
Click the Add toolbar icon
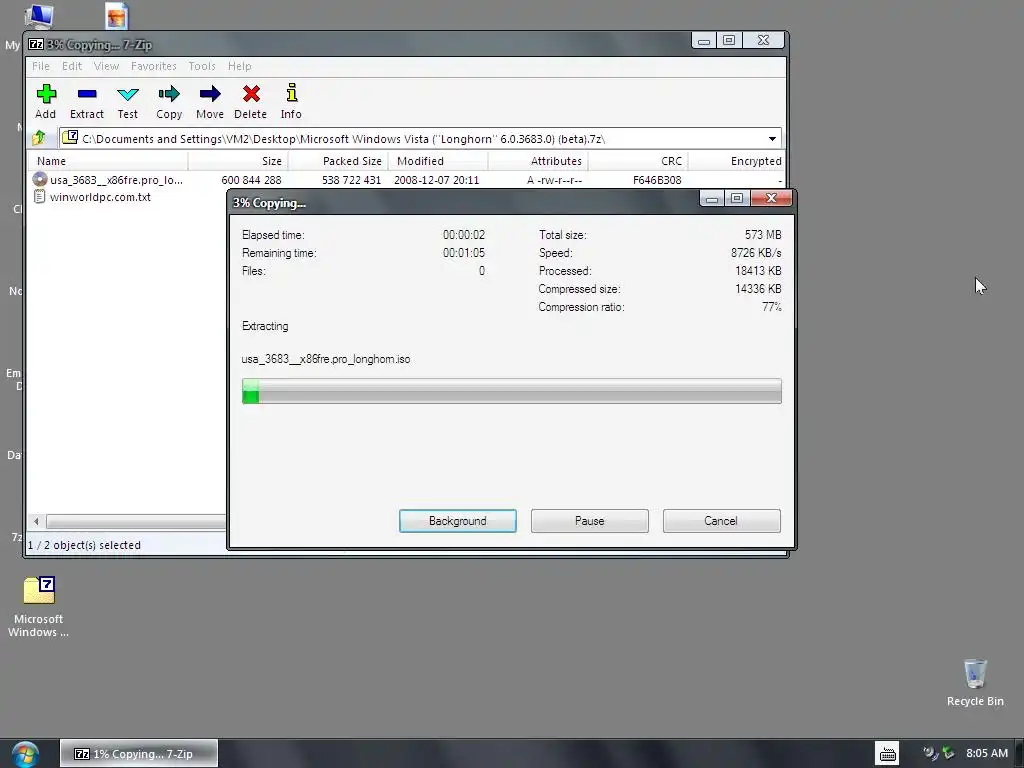point(46,94)
